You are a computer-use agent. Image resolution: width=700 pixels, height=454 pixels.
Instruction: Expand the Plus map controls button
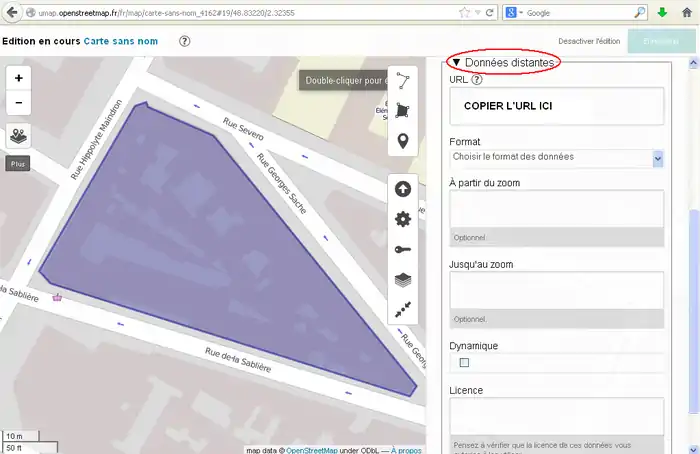coord(18,162)
